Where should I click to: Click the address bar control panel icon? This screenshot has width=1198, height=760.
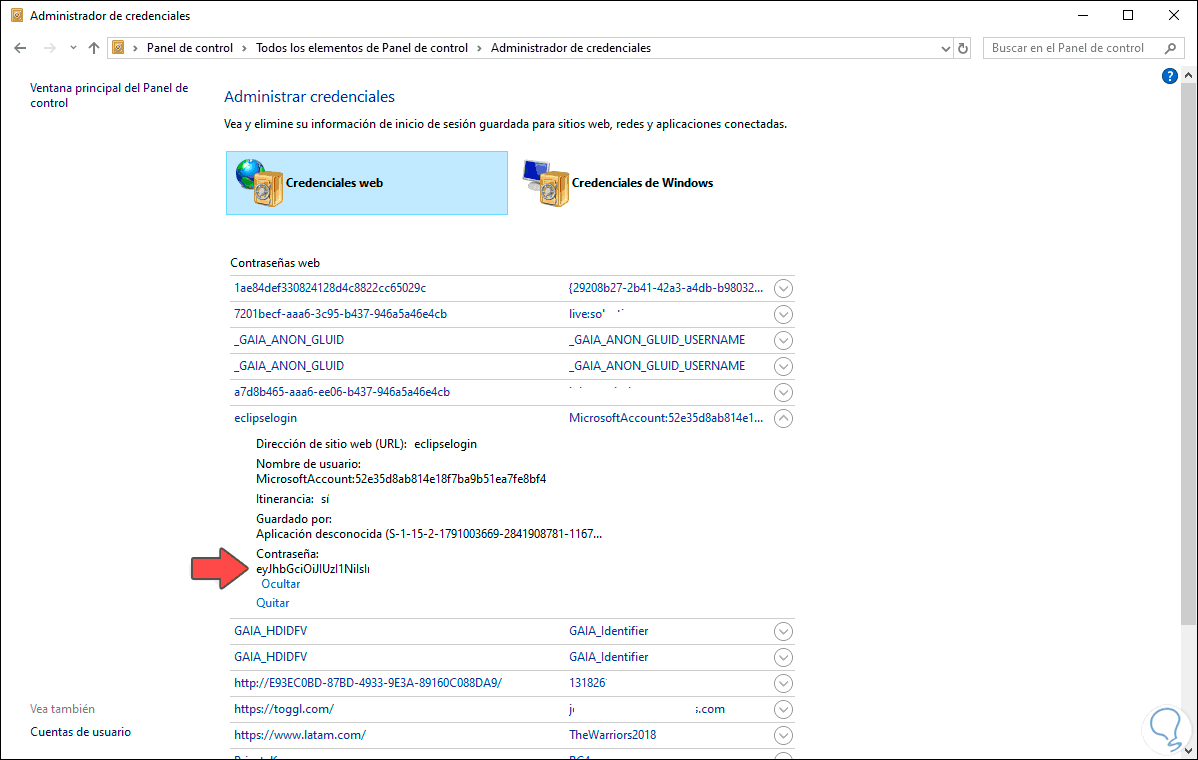click(x=119, y=48)
